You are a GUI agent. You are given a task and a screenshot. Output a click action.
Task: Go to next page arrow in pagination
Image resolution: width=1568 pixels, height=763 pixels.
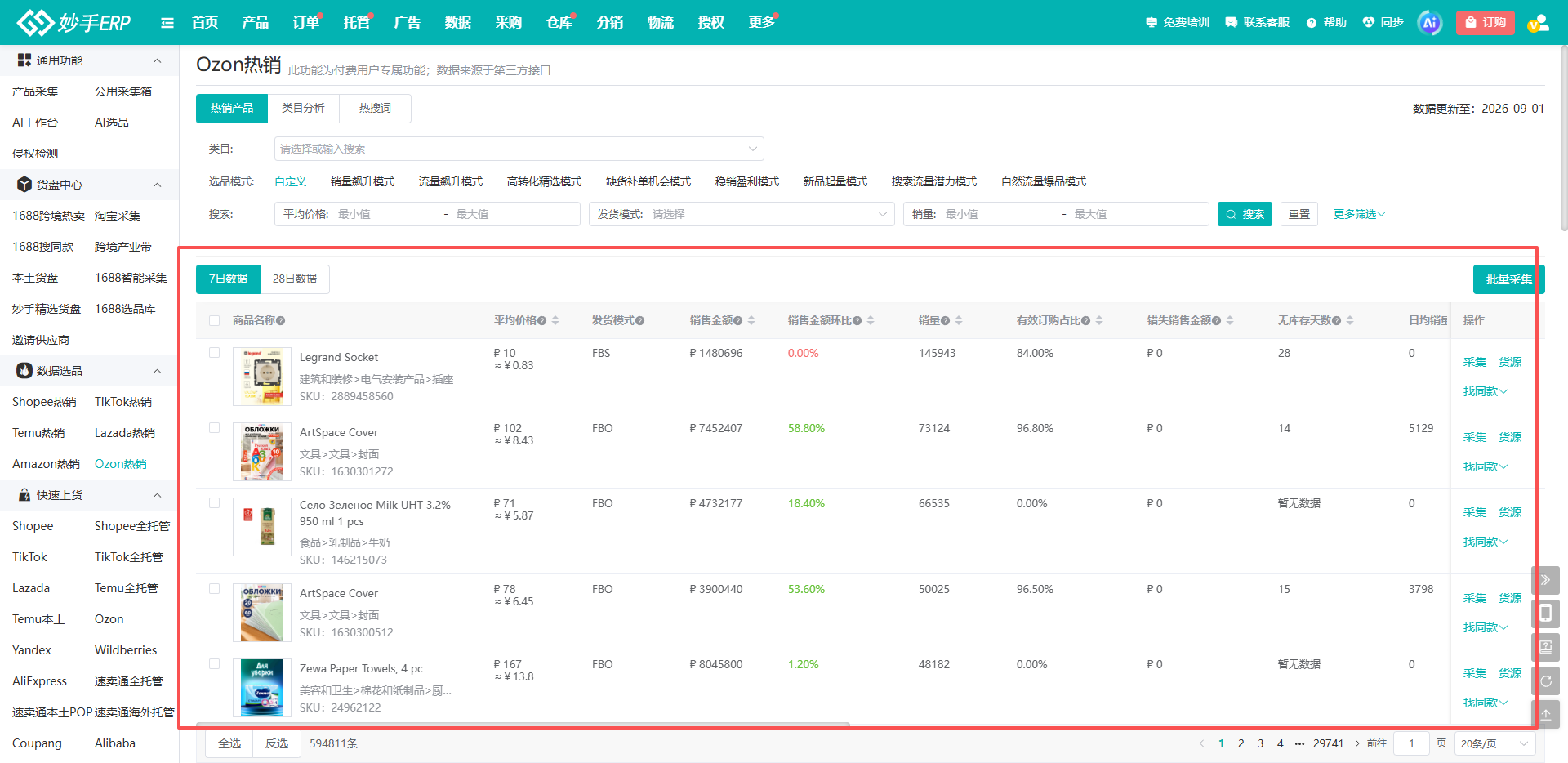point(1357,743)
